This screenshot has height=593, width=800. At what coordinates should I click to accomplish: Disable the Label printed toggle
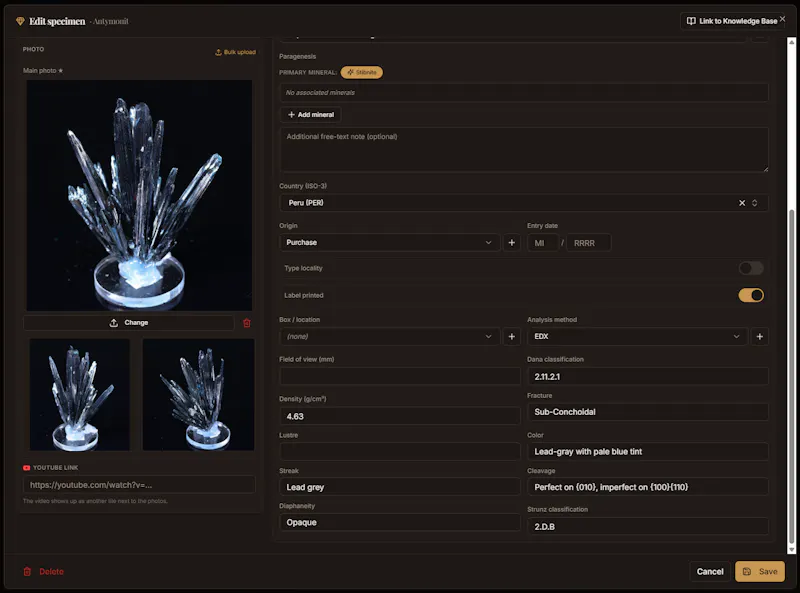751,295
